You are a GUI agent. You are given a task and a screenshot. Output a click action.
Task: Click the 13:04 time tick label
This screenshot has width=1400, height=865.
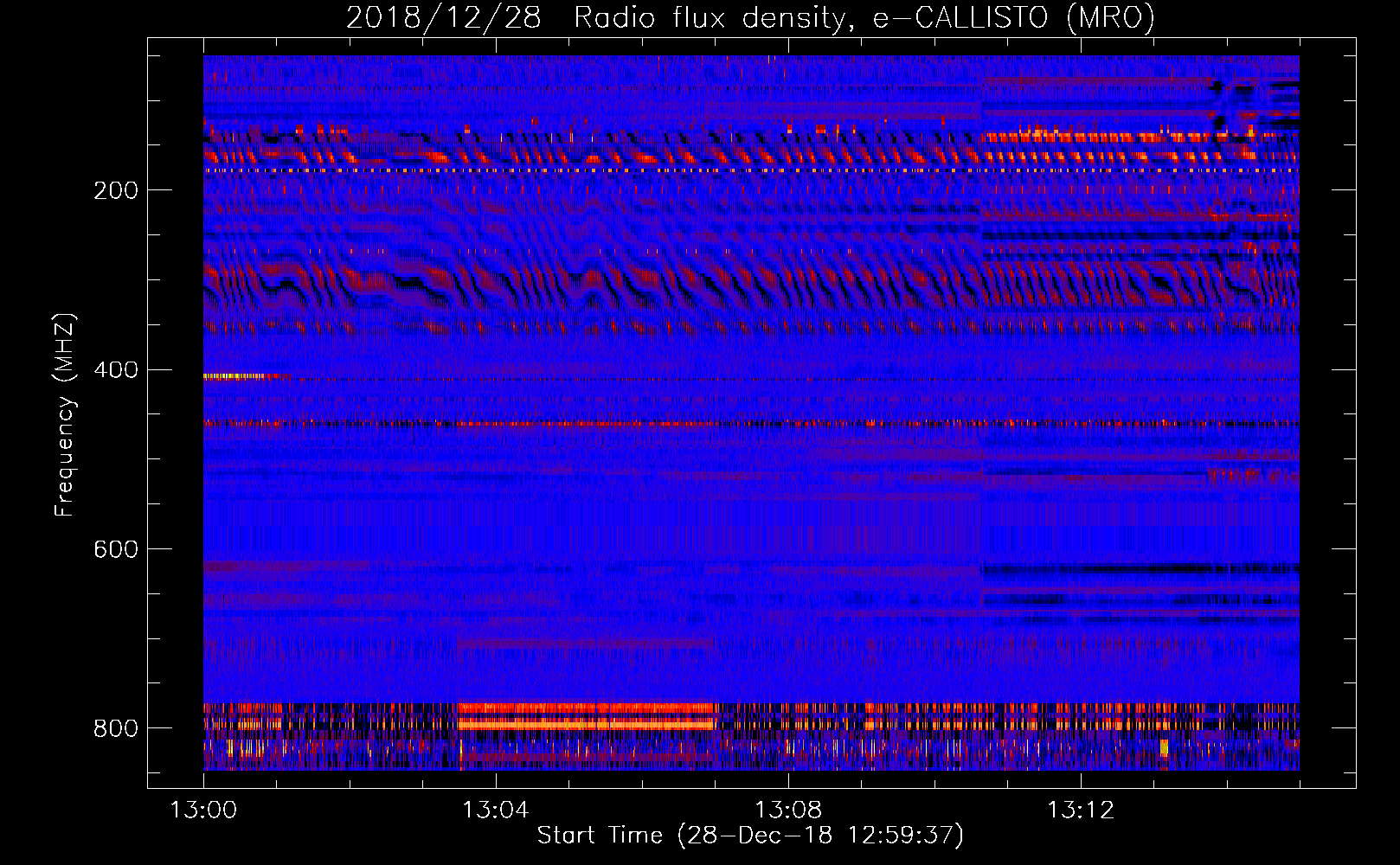[x=495, y=811]
